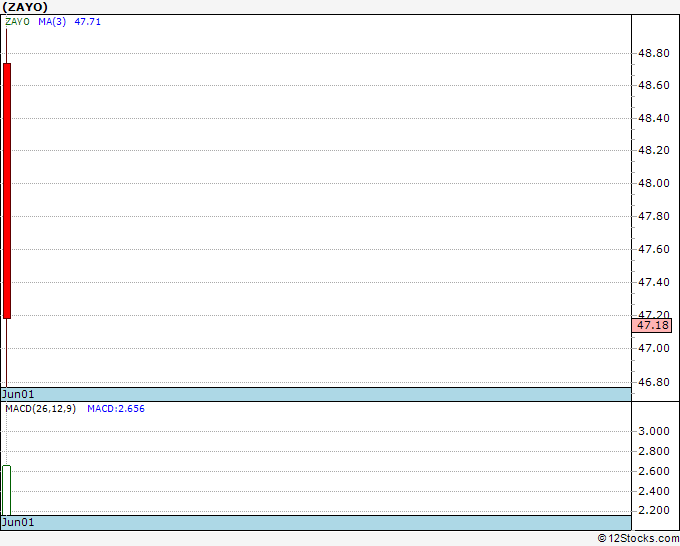Image resolution: width=680 pixels, height=546 pixels.
Task: Click the red ZAYO candlestick body
Action: (7, 191)
